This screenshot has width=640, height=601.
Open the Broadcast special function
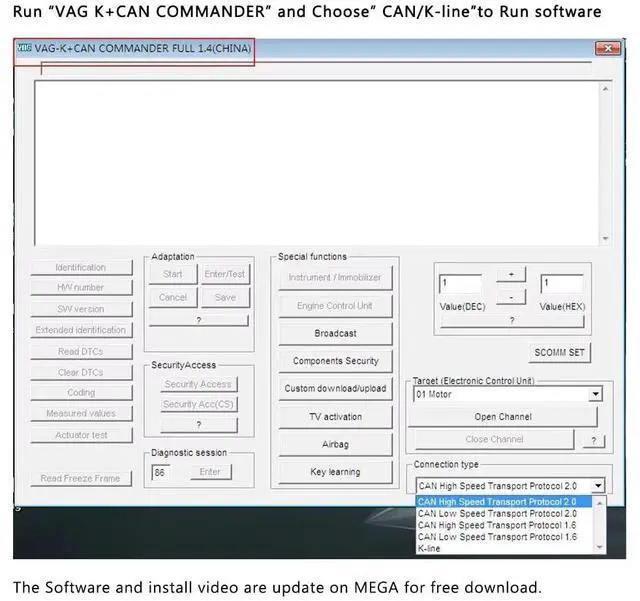[335, 334]
